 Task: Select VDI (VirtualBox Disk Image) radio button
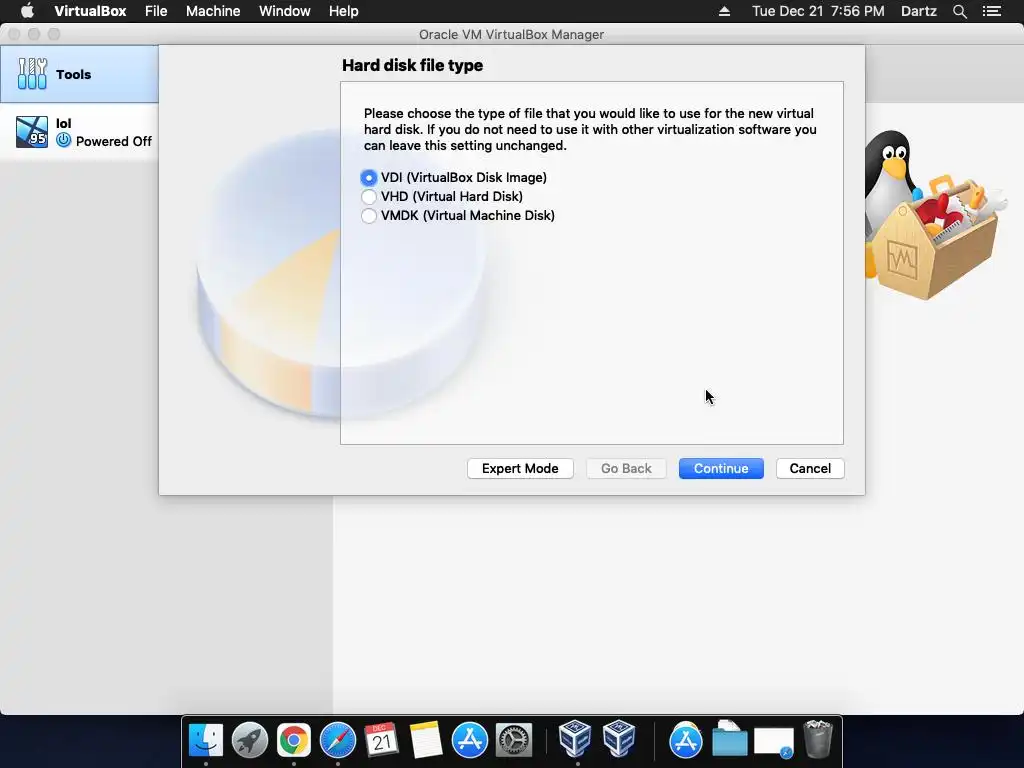(369, 178)
